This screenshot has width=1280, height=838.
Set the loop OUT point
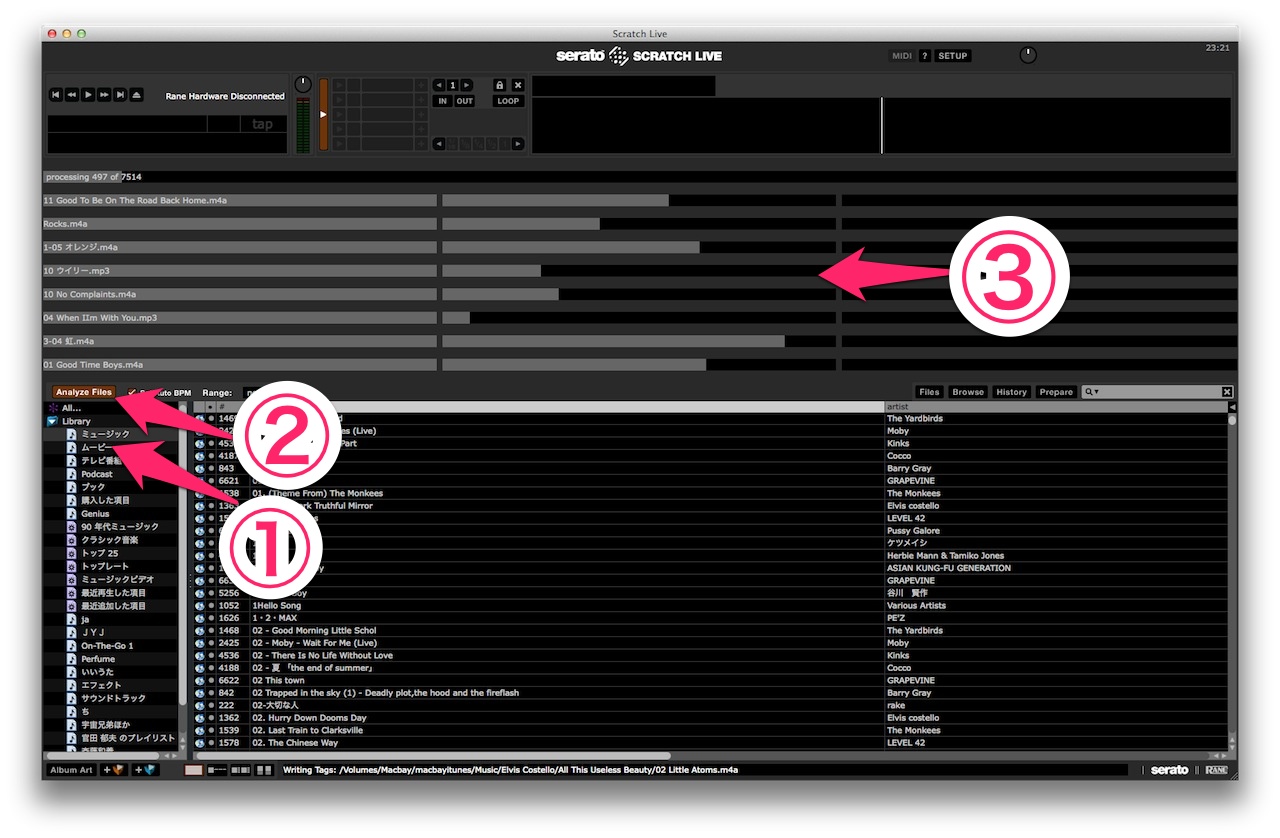tap(465, 101)
